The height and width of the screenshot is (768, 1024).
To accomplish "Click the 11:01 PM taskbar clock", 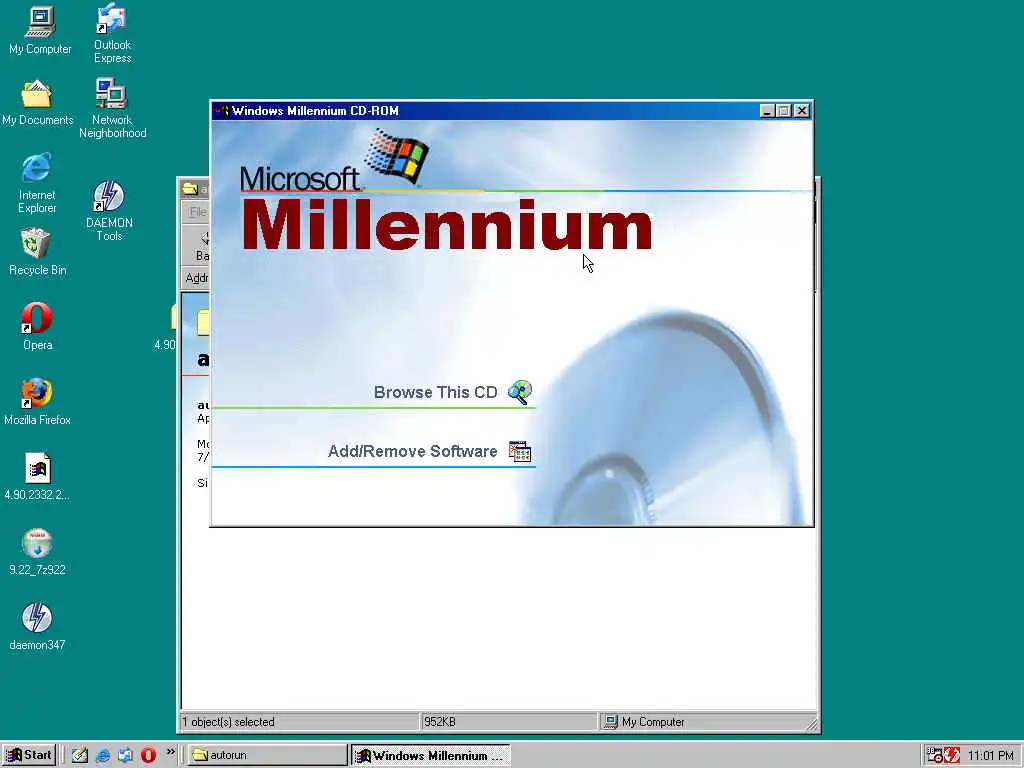I will (991, 756).
